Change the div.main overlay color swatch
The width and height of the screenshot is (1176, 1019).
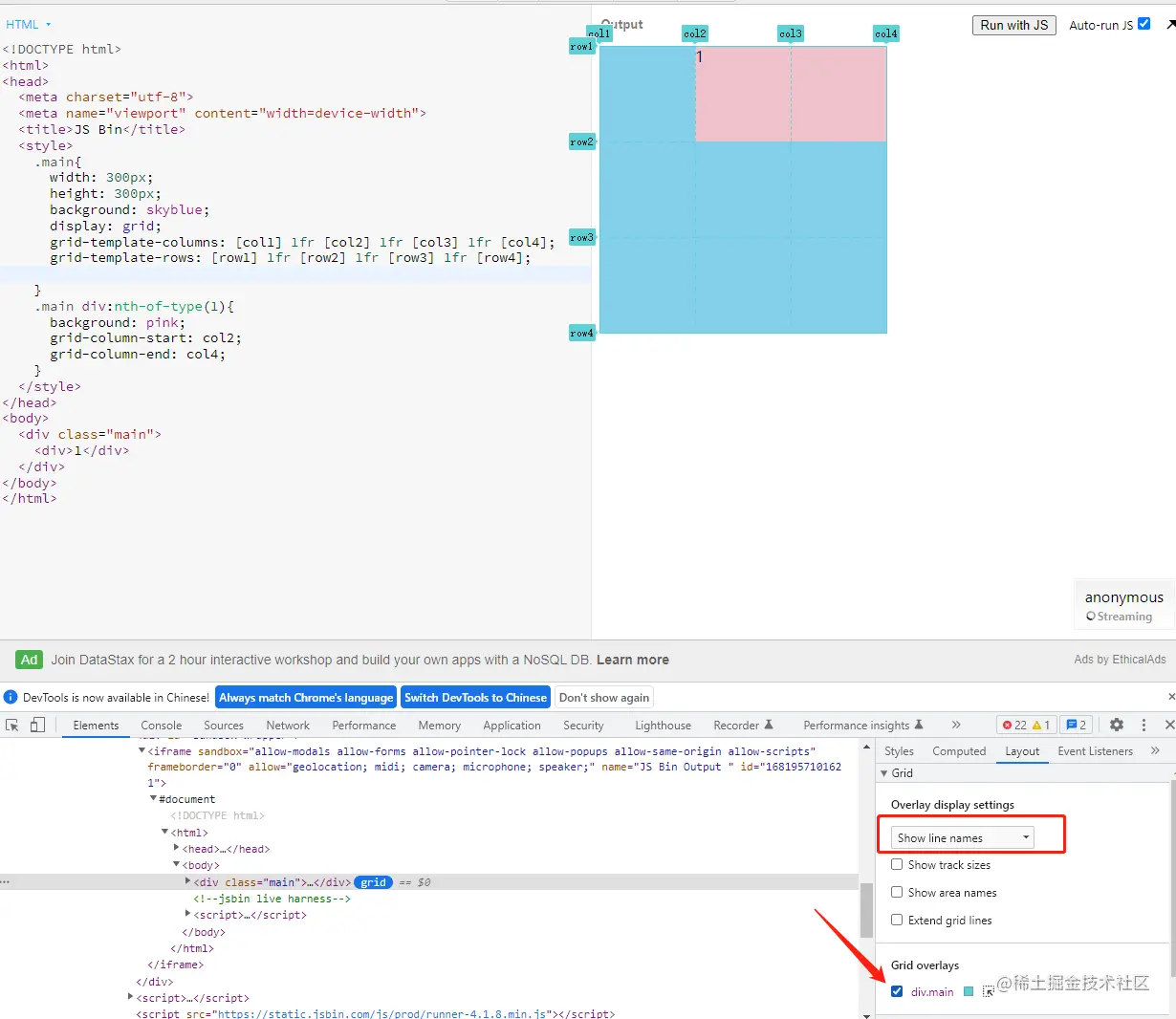(x=969, y=991)
